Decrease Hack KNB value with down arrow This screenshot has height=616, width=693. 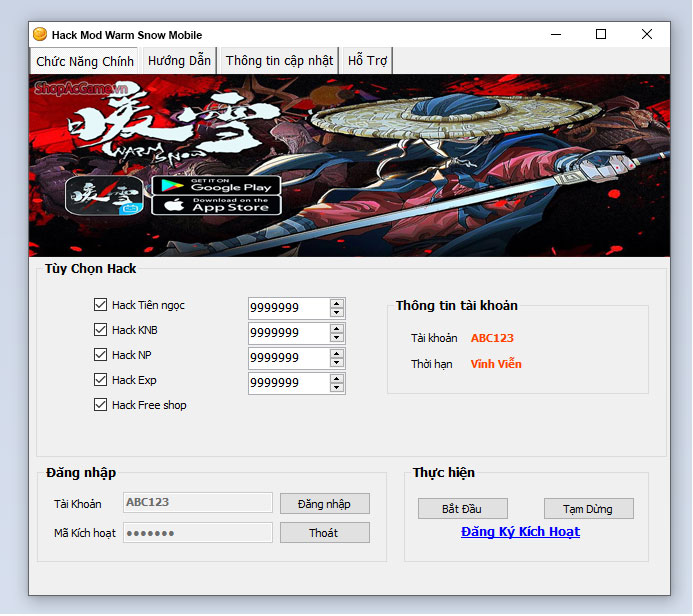[337, 338]
